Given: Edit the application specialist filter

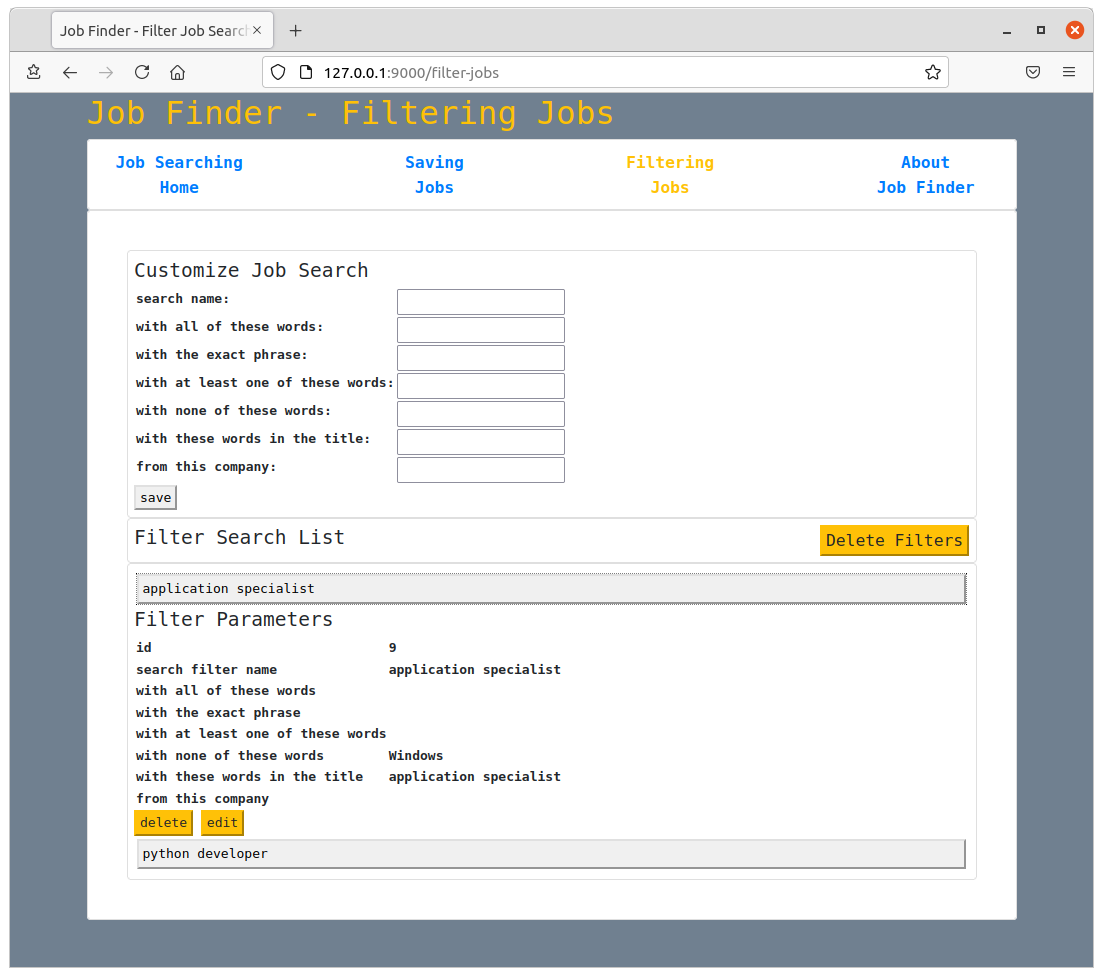Looking at the screenshot, I should pyautogui.click(x=222, y=823).
